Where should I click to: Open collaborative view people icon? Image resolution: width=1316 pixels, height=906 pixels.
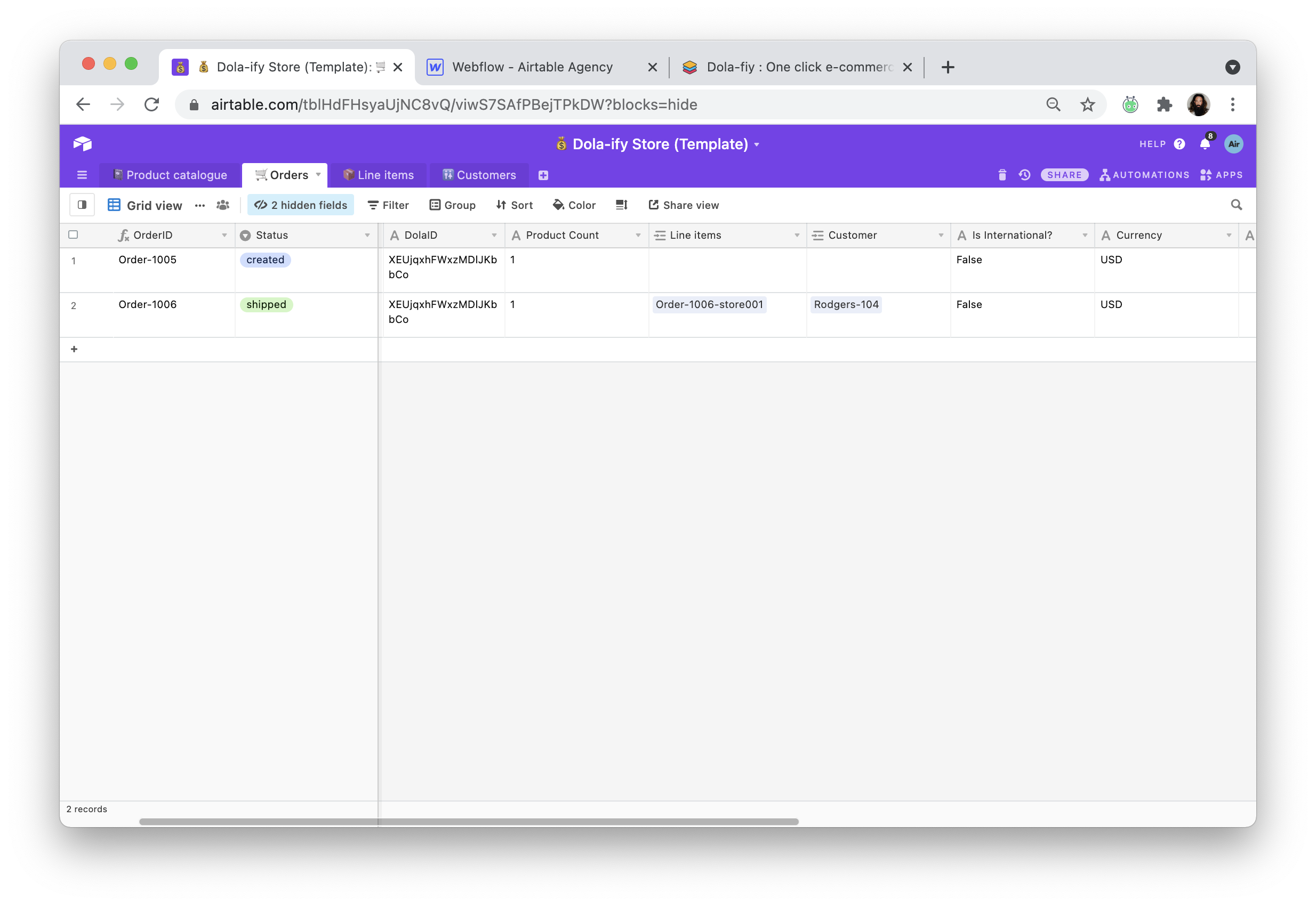pyautogui.click(x=223, y=205)
